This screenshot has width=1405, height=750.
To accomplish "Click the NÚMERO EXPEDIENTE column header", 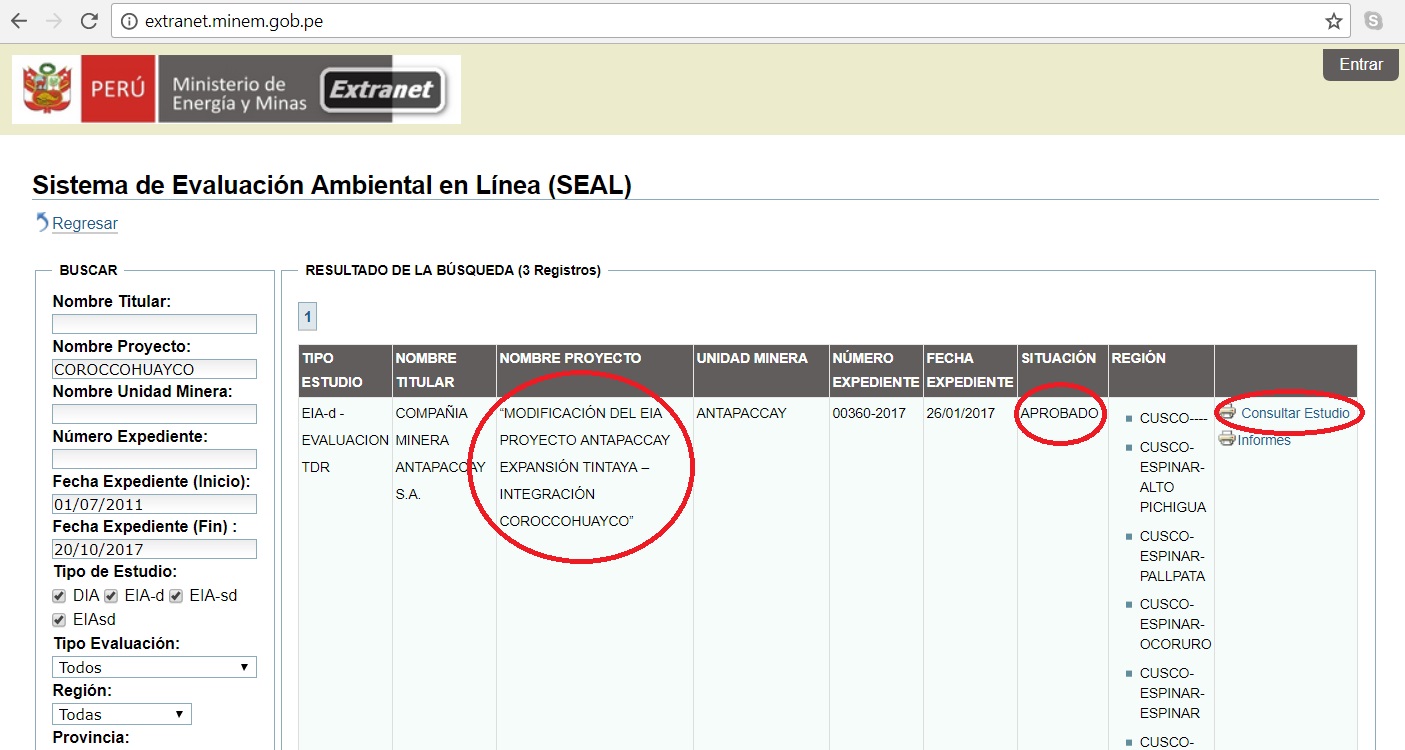I will 876,370.
